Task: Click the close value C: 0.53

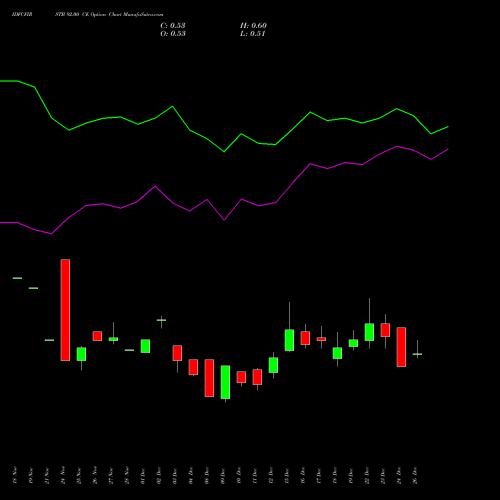Action: [173, 26]
